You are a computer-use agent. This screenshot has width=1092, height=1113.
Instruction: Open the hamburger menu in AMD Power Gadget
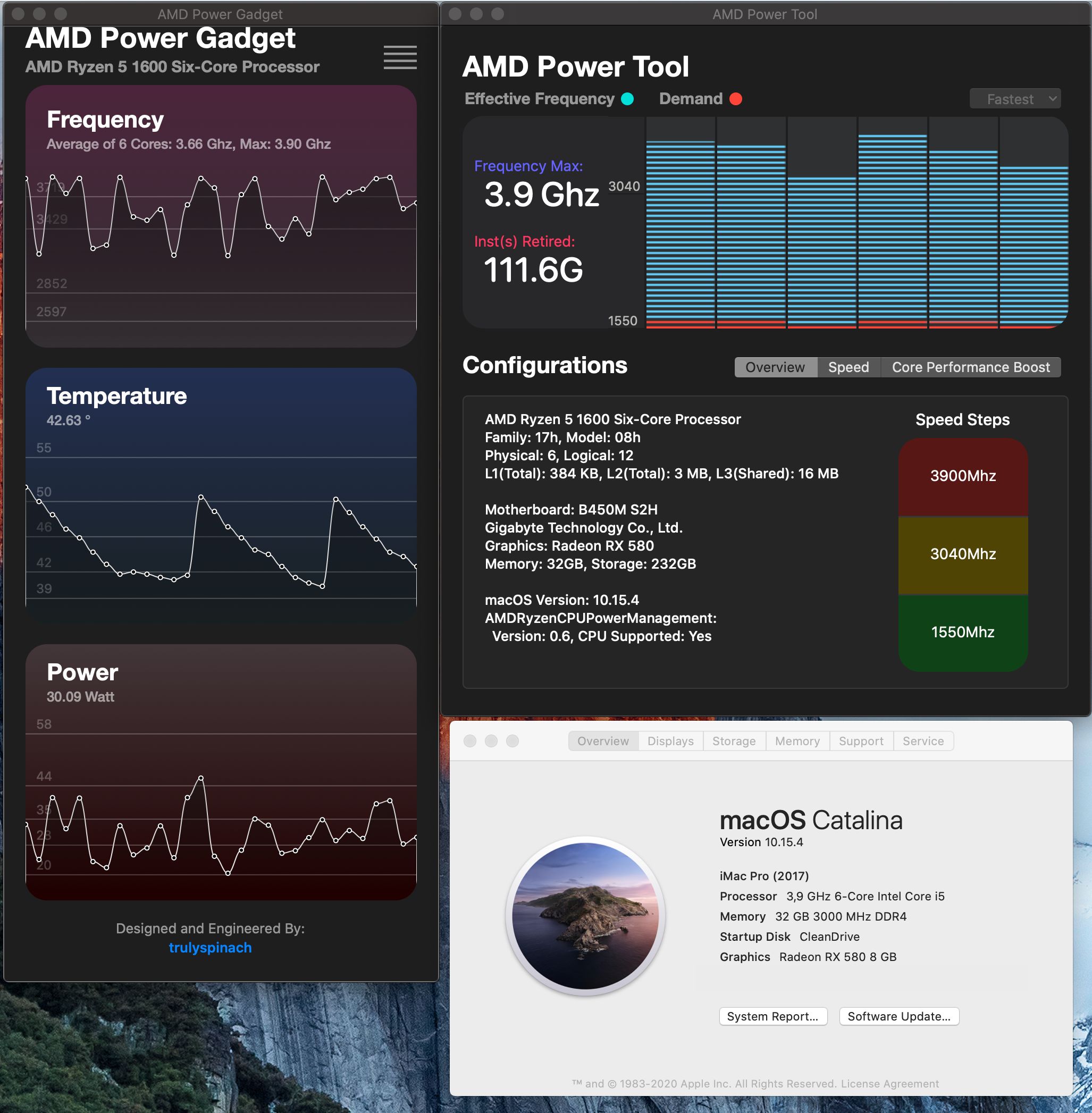400,57
